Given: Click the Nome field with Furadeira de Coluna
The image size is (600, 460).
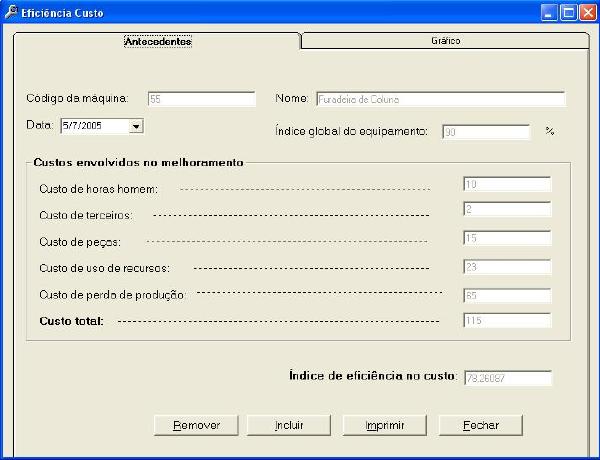Looking at the screenshot, I should (x=441, y=99).
